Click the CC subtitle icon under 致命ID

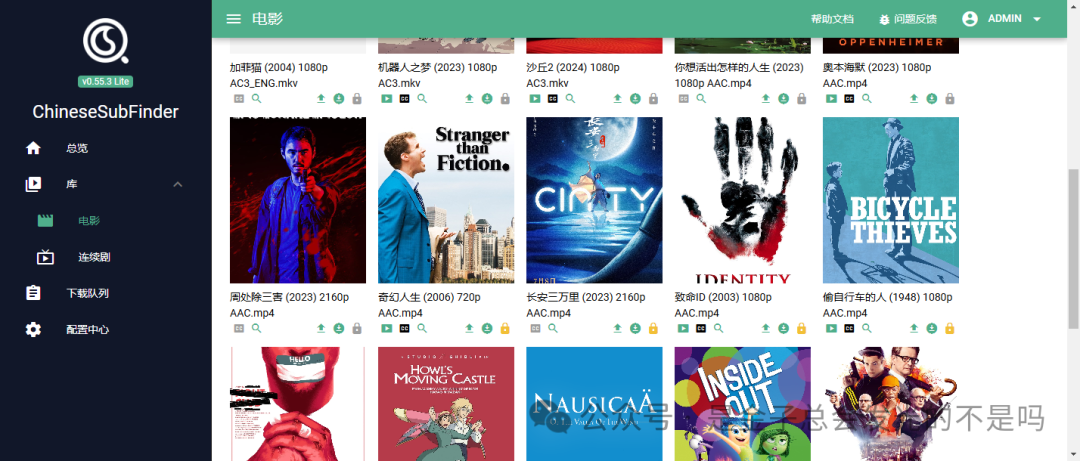coord(701,328)
